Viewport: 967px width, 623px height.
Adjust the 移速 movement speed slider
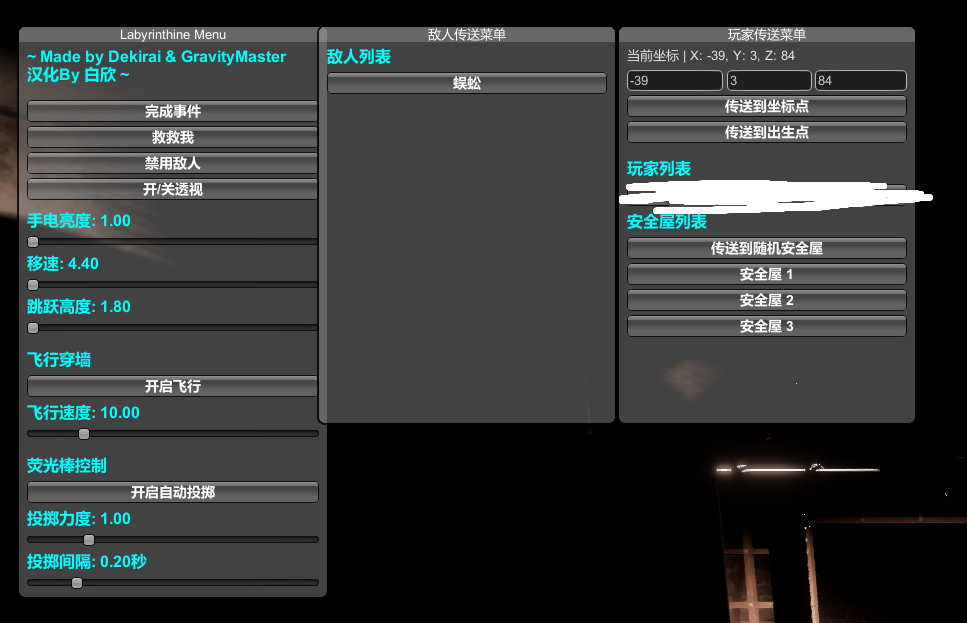32,284
